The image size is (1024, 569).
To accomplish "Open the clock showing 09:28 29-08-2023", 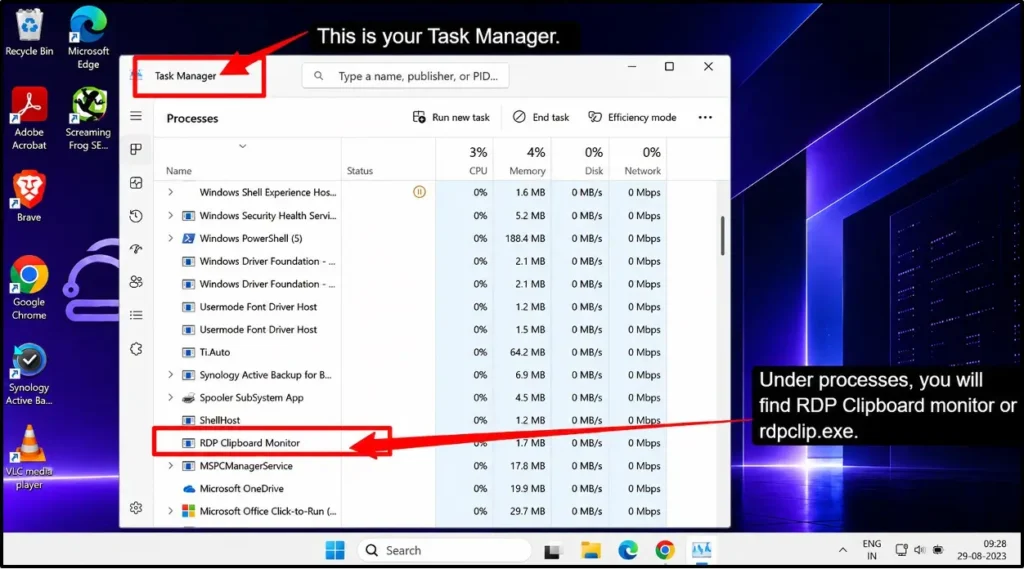I will 982,550.
